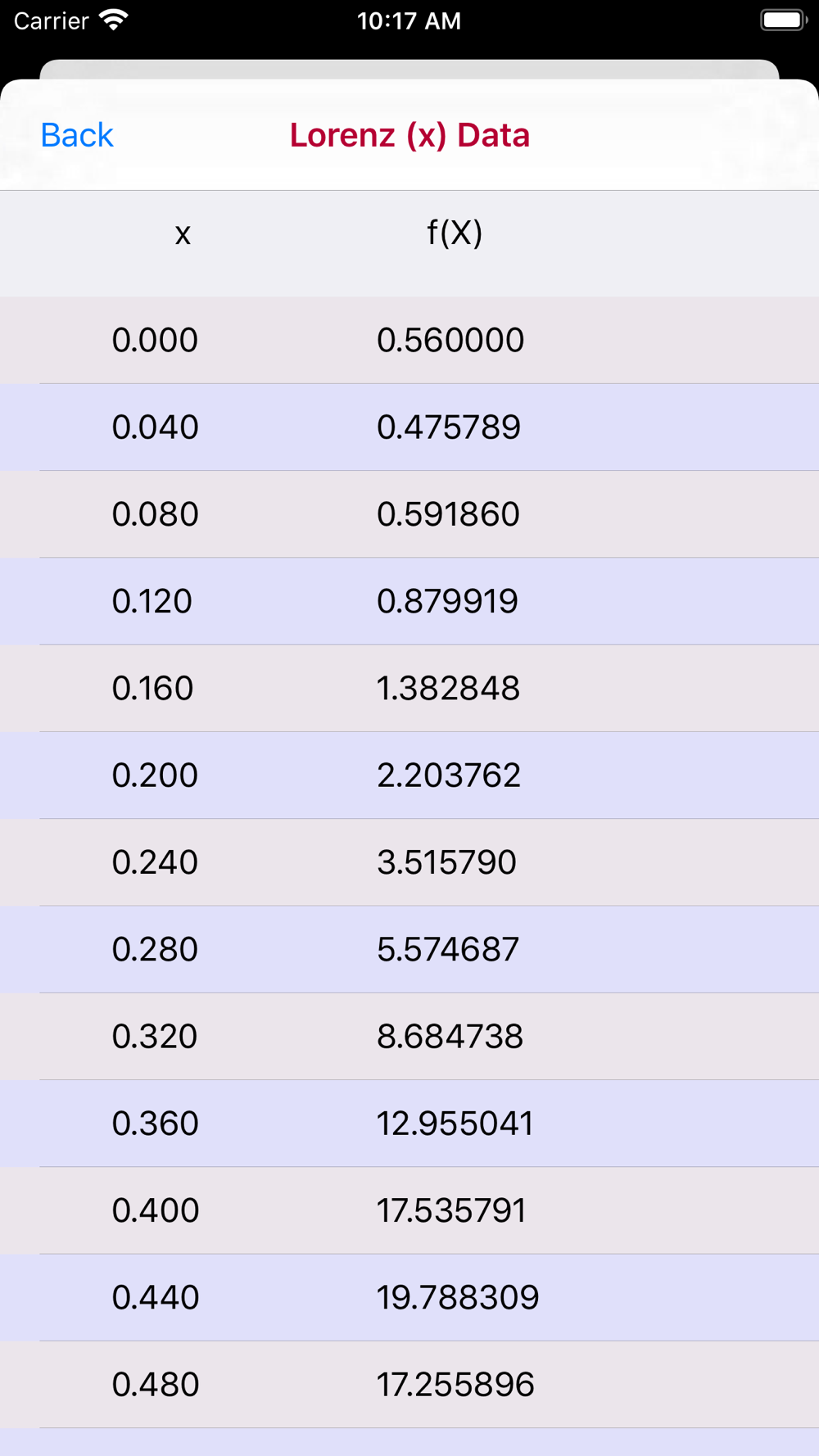Tap the f(X) column header
This screenshot has height=1456, width=819.
[455, 233]
